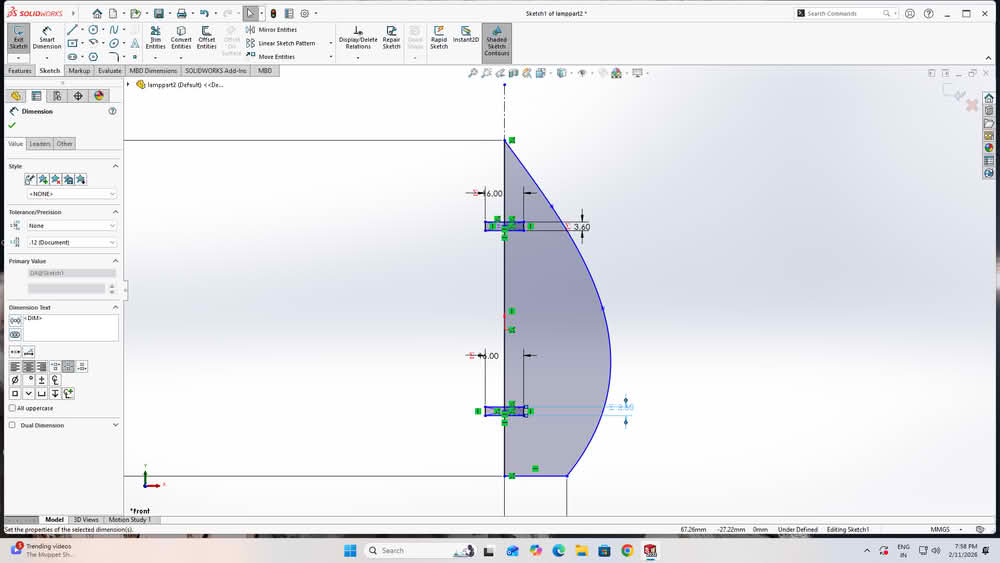Click the taskbar Search box
1000x563 pixels.
[x=420, y=550]
